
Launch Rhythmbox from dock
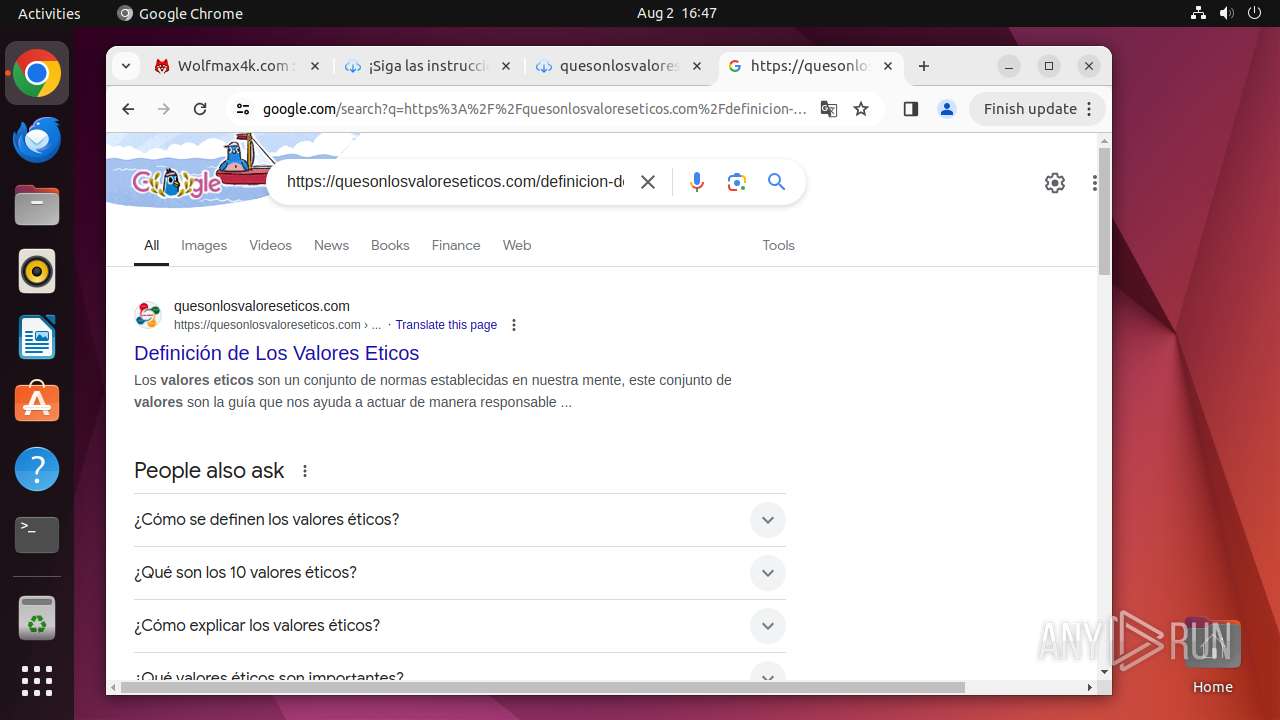(x=37, y=271)
